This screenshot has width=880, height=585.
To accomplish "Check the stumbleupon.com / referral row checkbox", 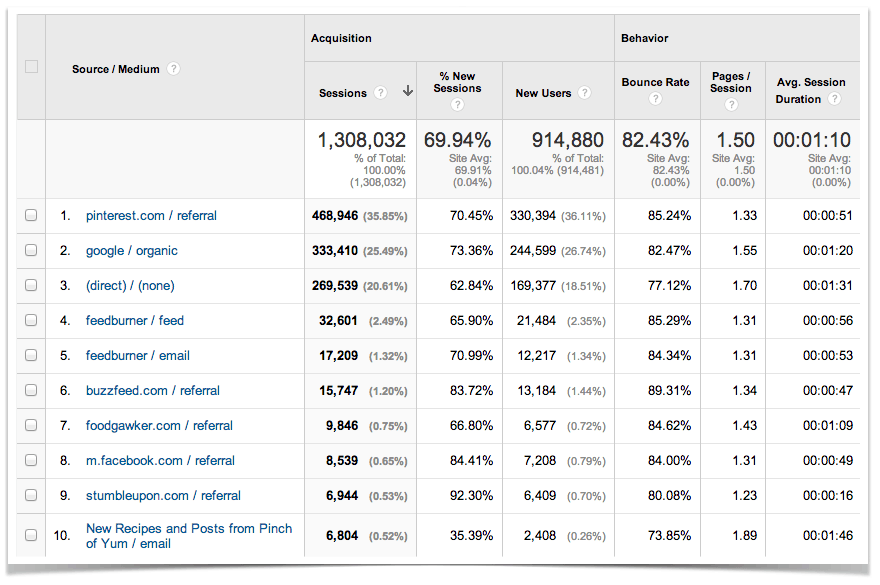I will tap(31, 495).
